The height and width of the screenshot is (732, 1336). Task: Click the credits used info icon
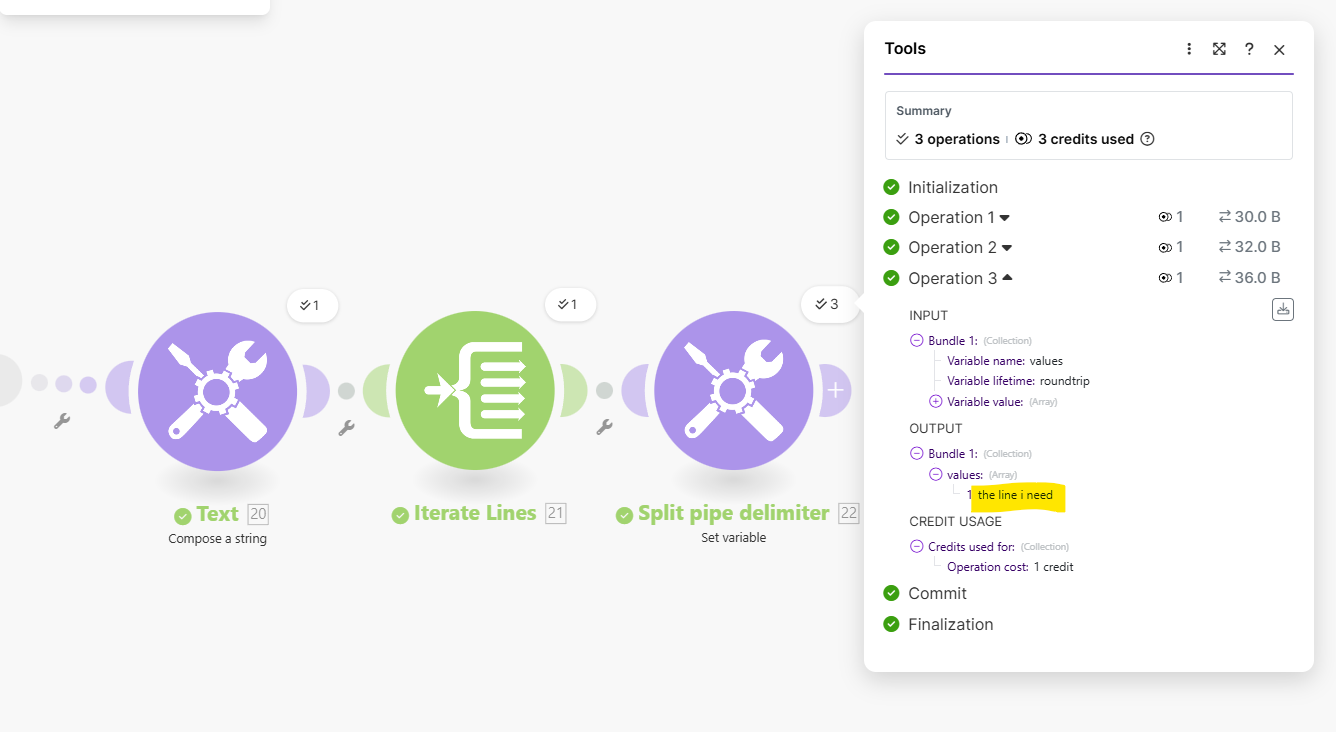[x=1147, y=139]
